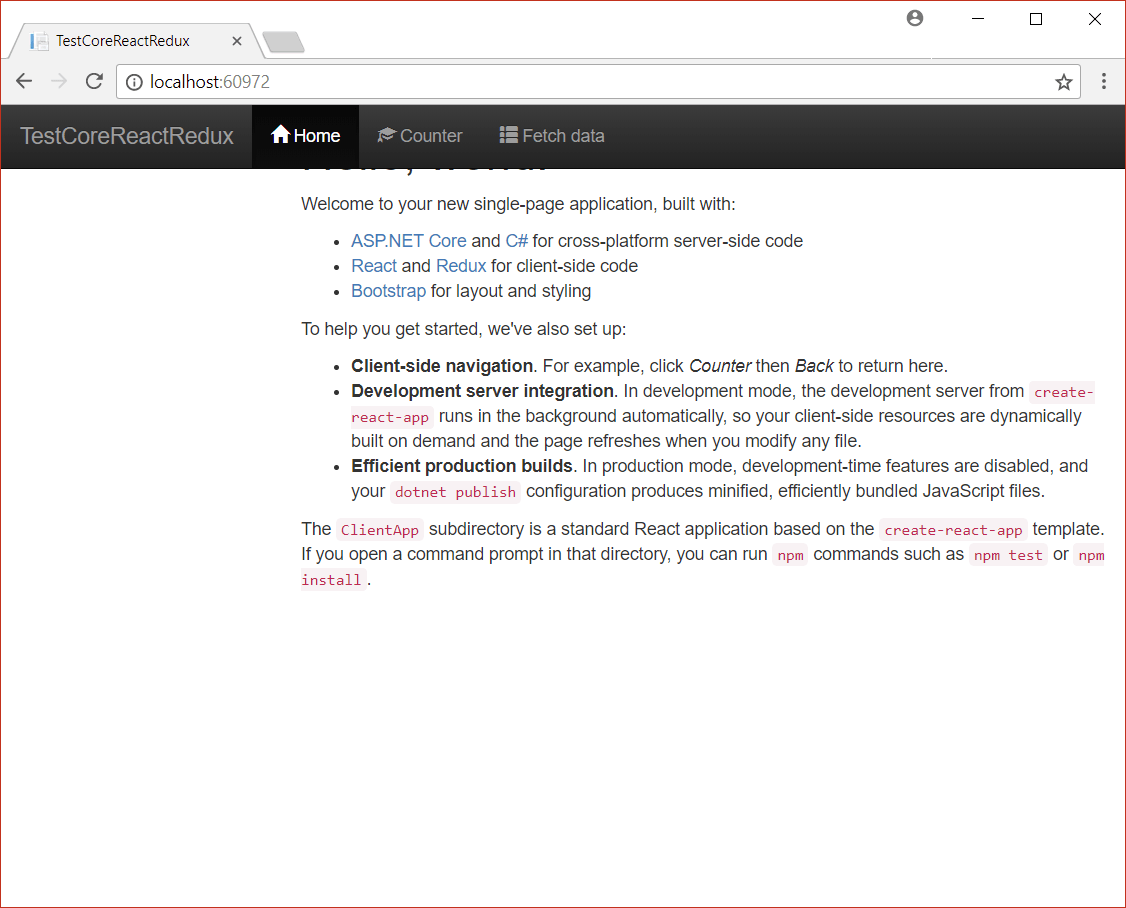Bookmark page with star icon

click(1063, 82)
